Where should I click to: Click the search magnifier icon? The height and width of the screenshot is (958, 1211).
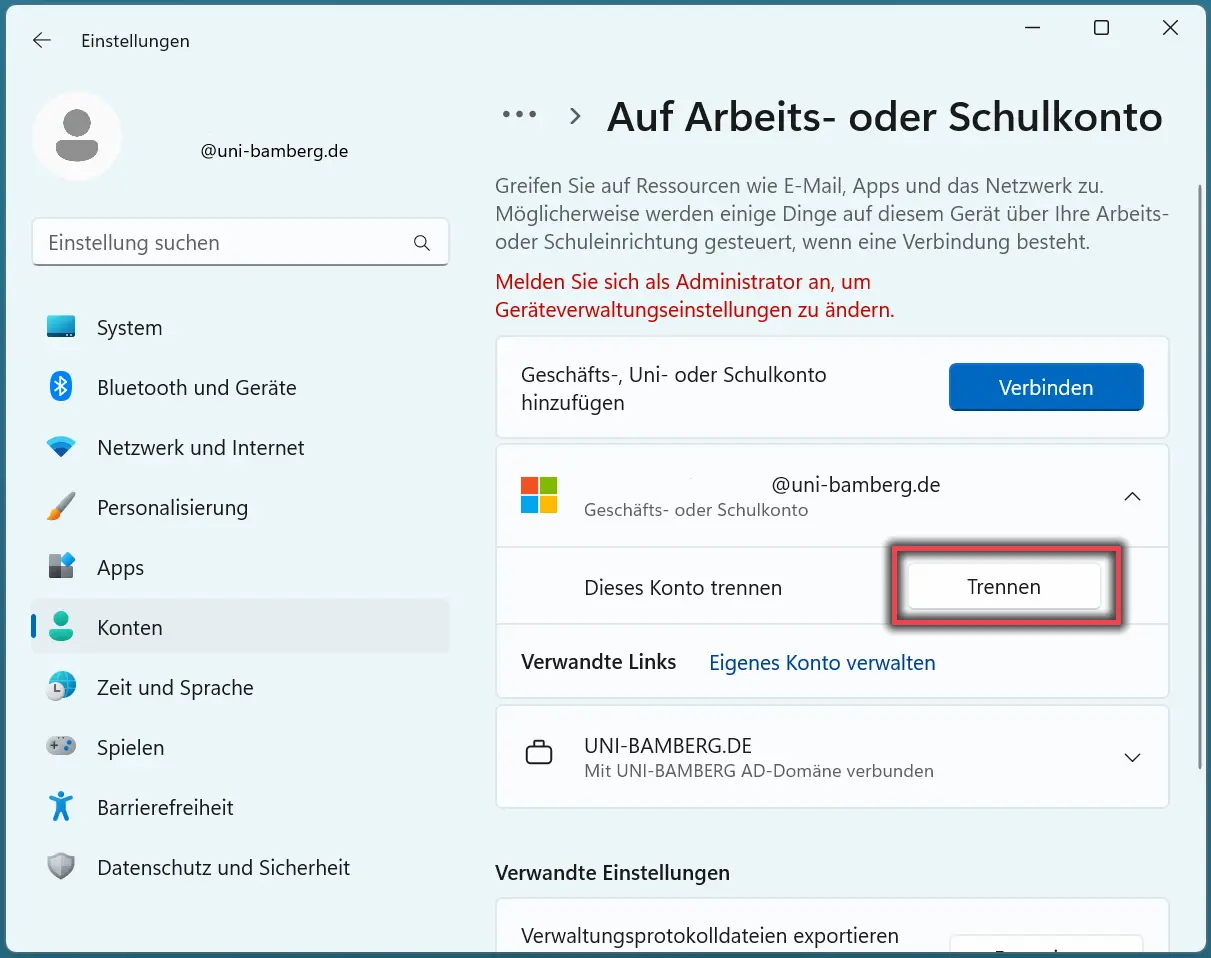(x=421, y=243)
